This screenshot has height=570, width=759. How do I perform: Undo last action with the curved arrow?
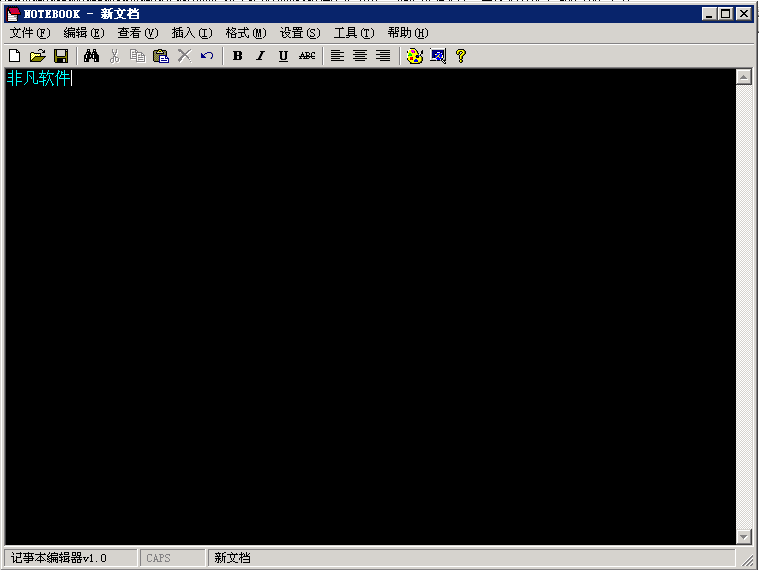(x=207, y=56)
